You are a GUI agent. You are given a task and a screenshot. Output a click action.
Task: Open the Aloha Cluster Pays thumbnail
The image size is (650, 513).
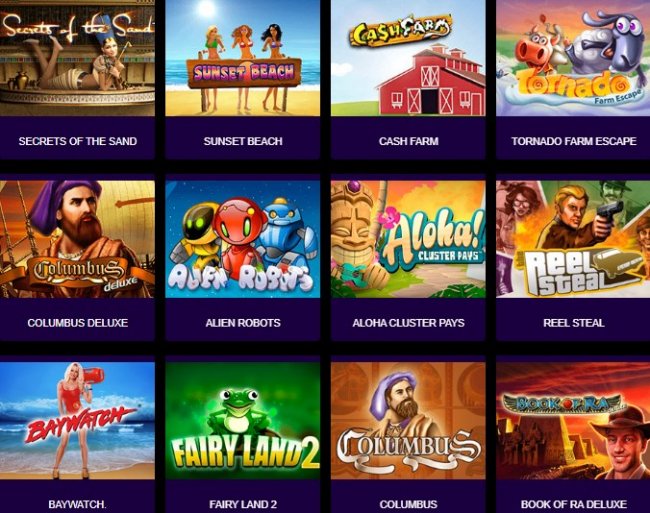click(x=408, y=239)
